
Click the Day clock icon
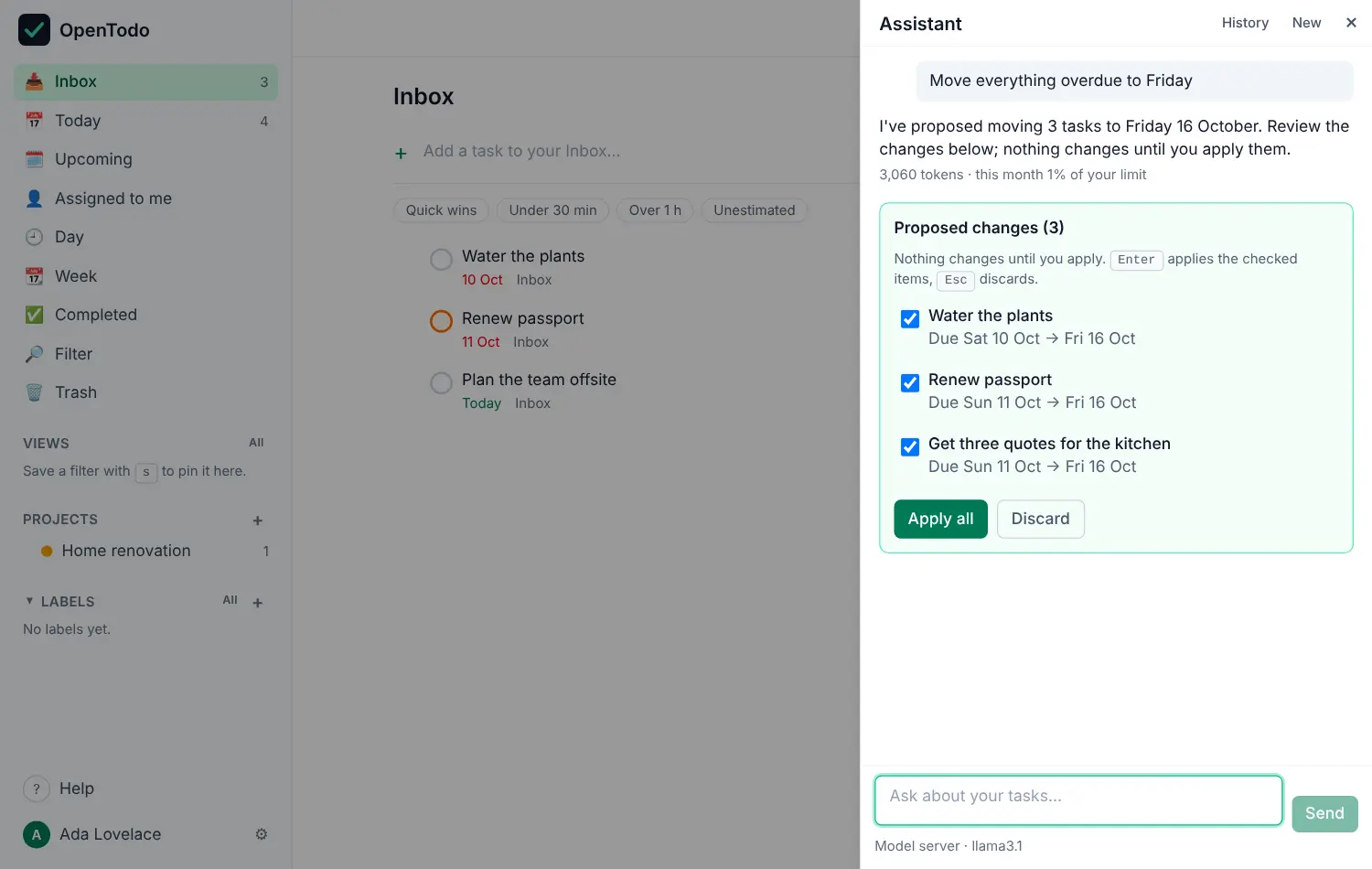tap(34, 237)
